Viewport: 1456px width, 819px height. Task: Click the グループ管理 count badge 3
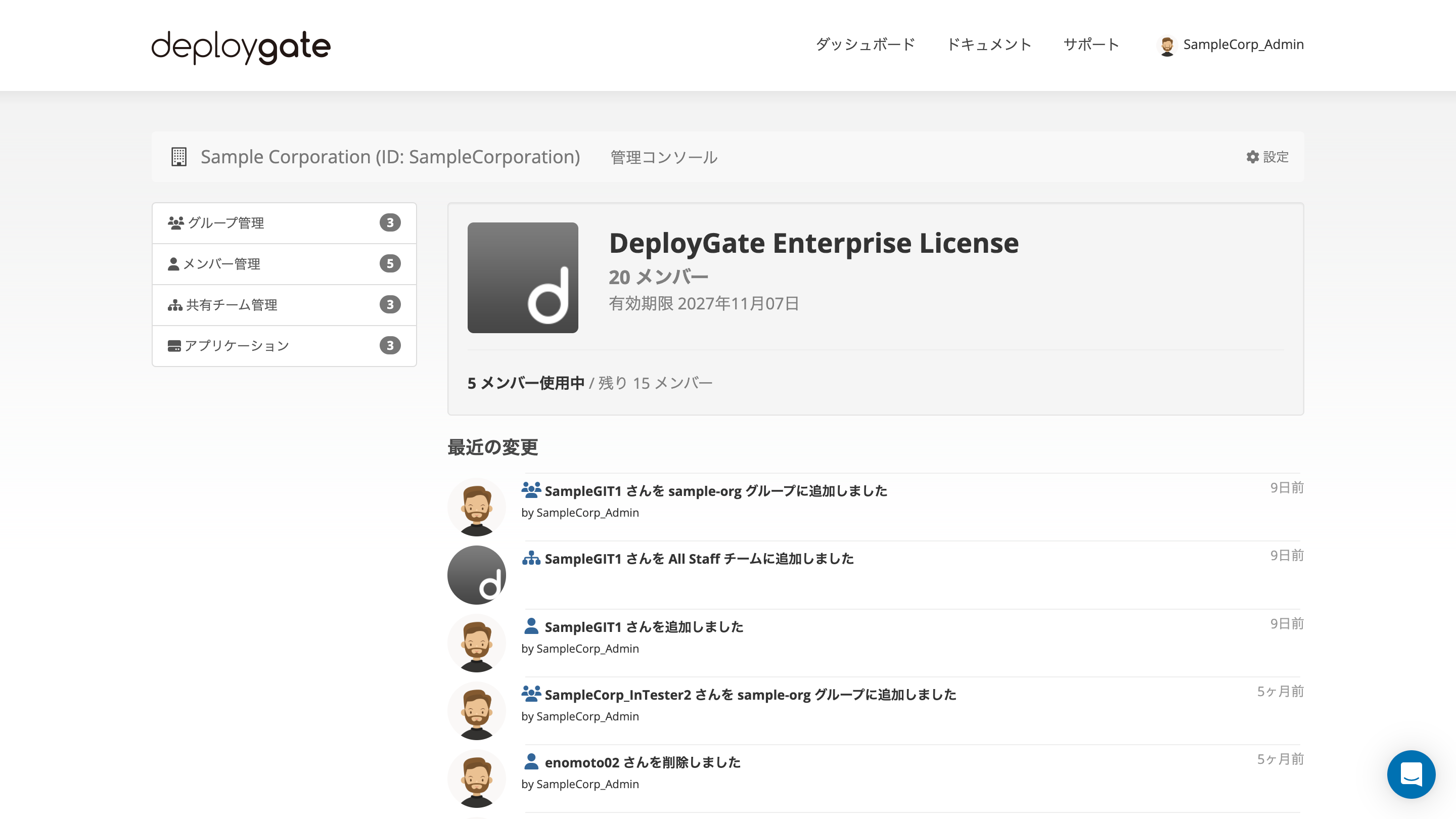(x=390, y=222)
